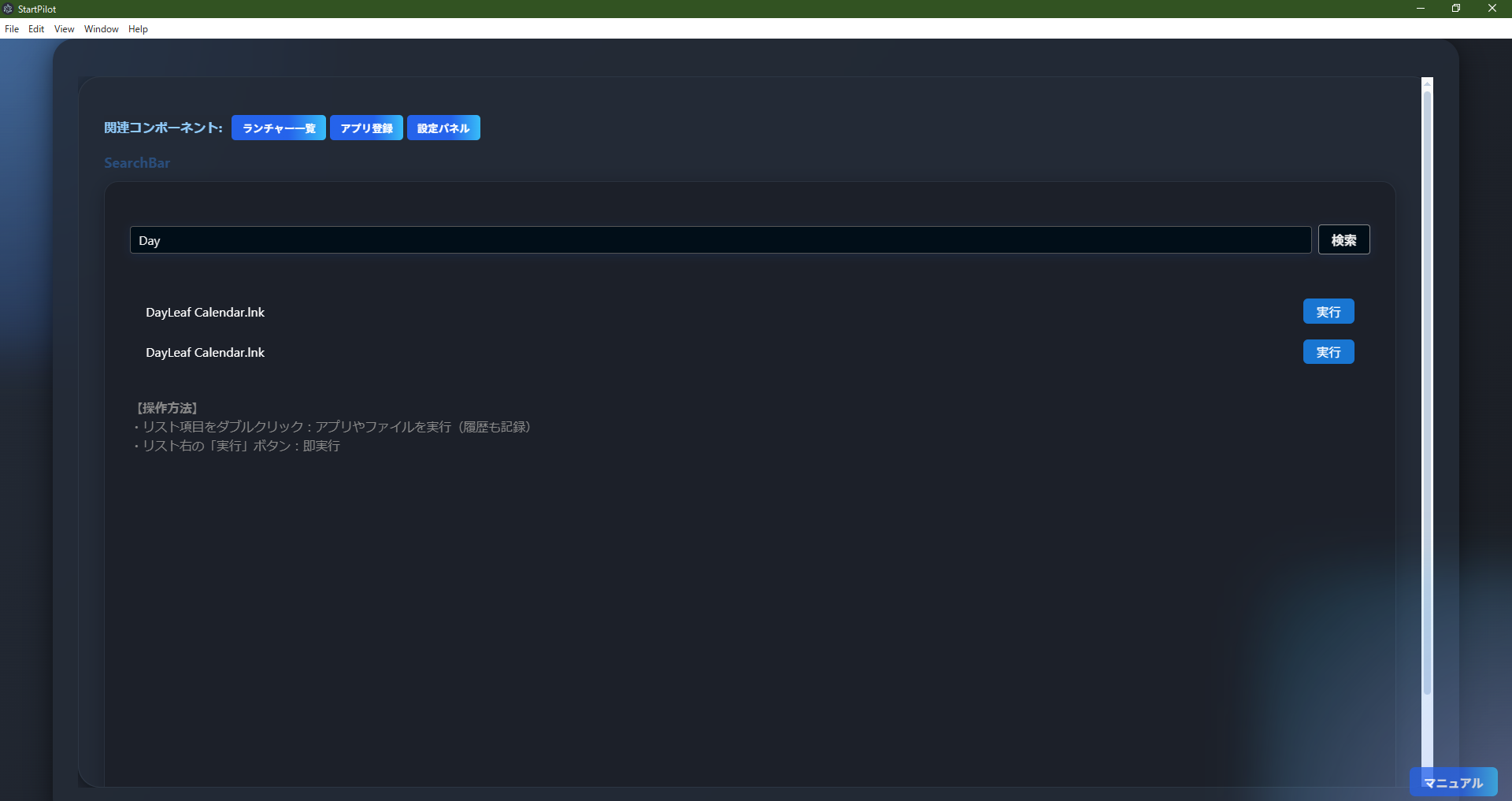This screenshot has width=1512, height=801.
Task: Open the ランチャー一覧 component
Action: (x=278, y=128)
